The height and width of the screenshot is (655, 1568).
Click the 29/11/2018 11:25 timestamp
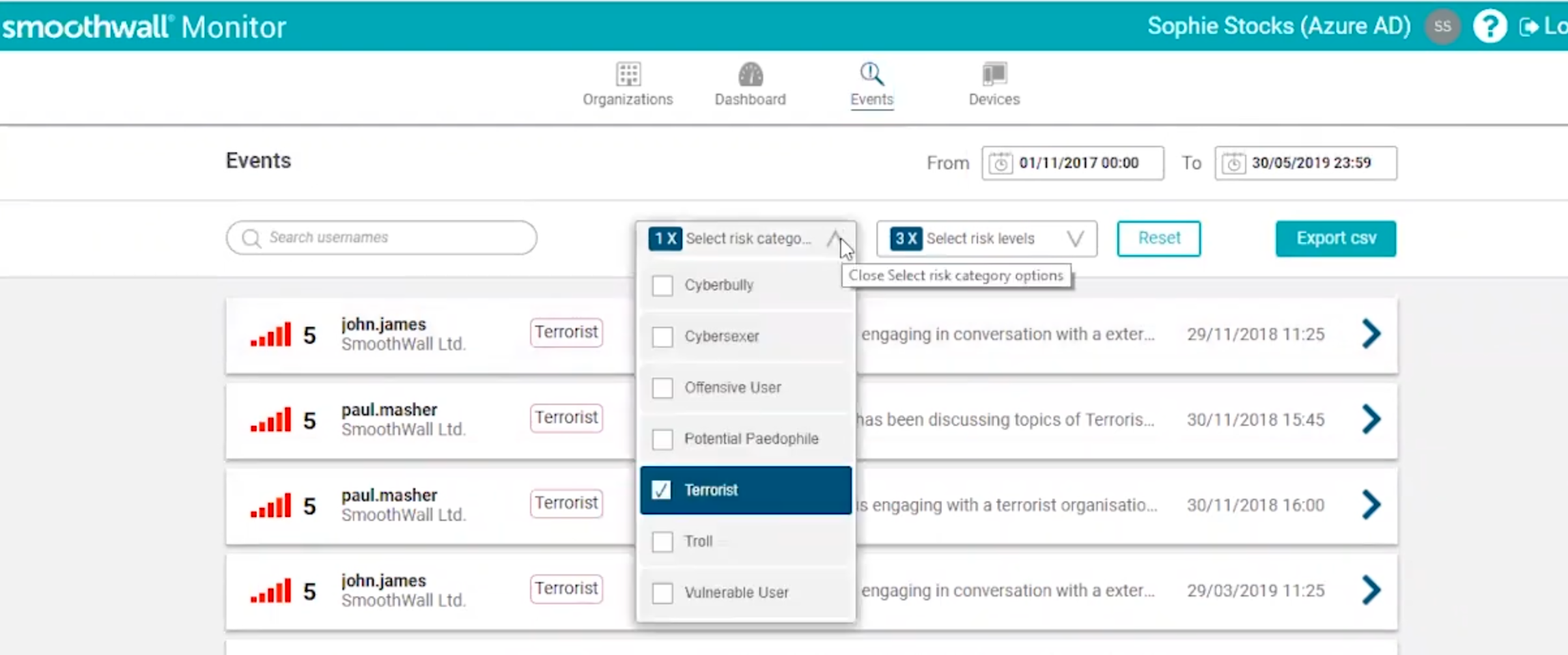[1255, 335]
